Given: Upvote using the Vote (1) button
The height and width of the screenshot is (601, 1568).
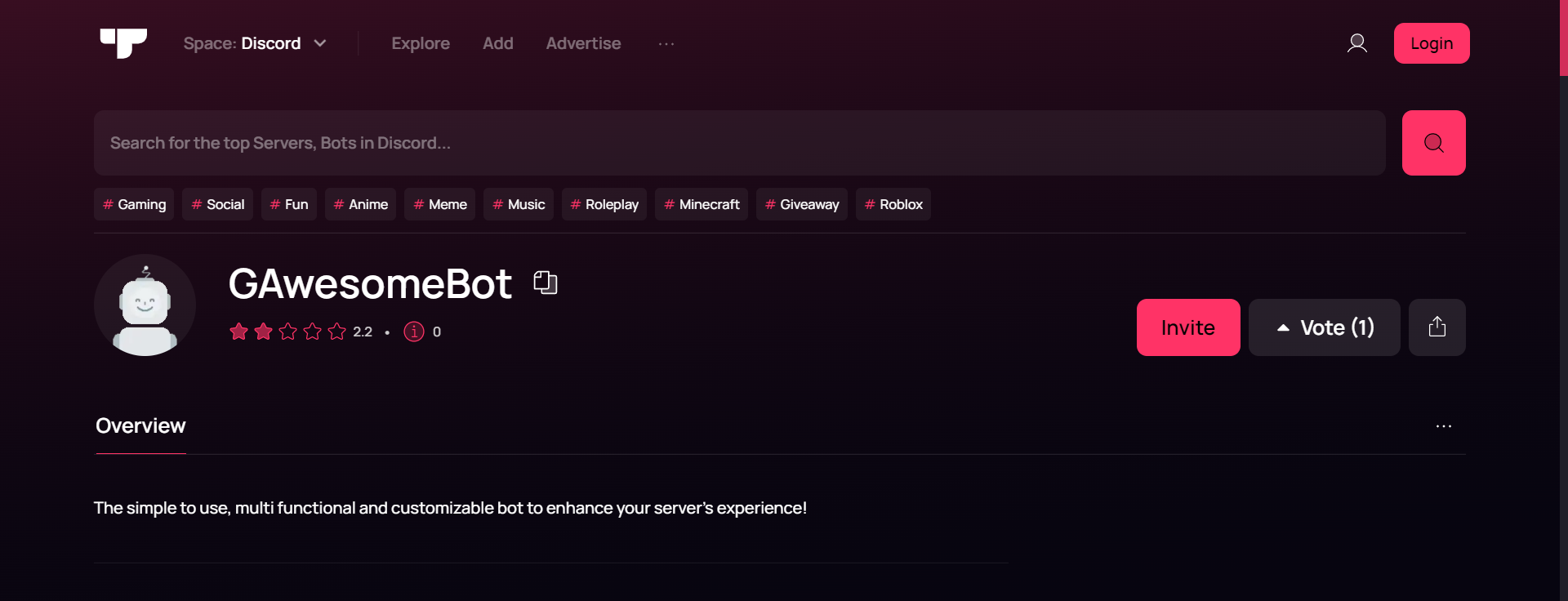Looking at the screenshot, I should (x=1324, y=327).
